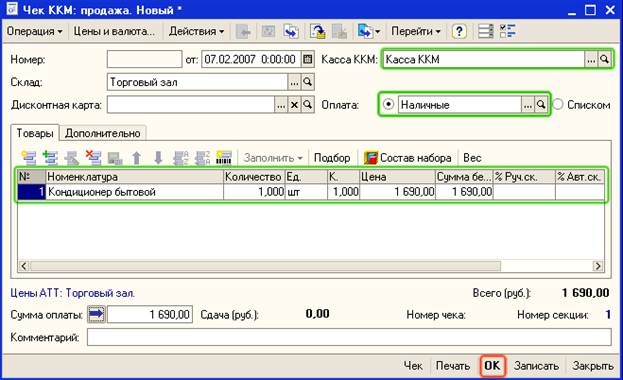This screenshot has width=623, height=380.
Task: Open the Перейти dropdown menu
Action: [x=416, y=31]
